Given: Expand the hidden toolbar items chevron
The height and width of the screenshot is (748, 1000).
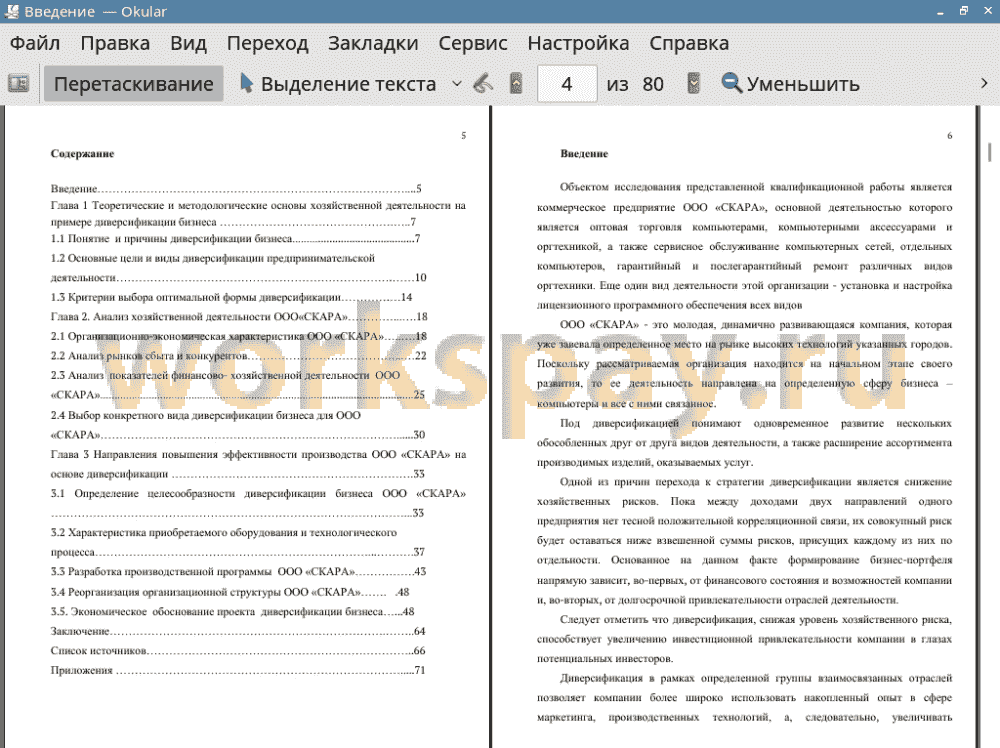Looking at the screenshot, I should tap(984, 84).
